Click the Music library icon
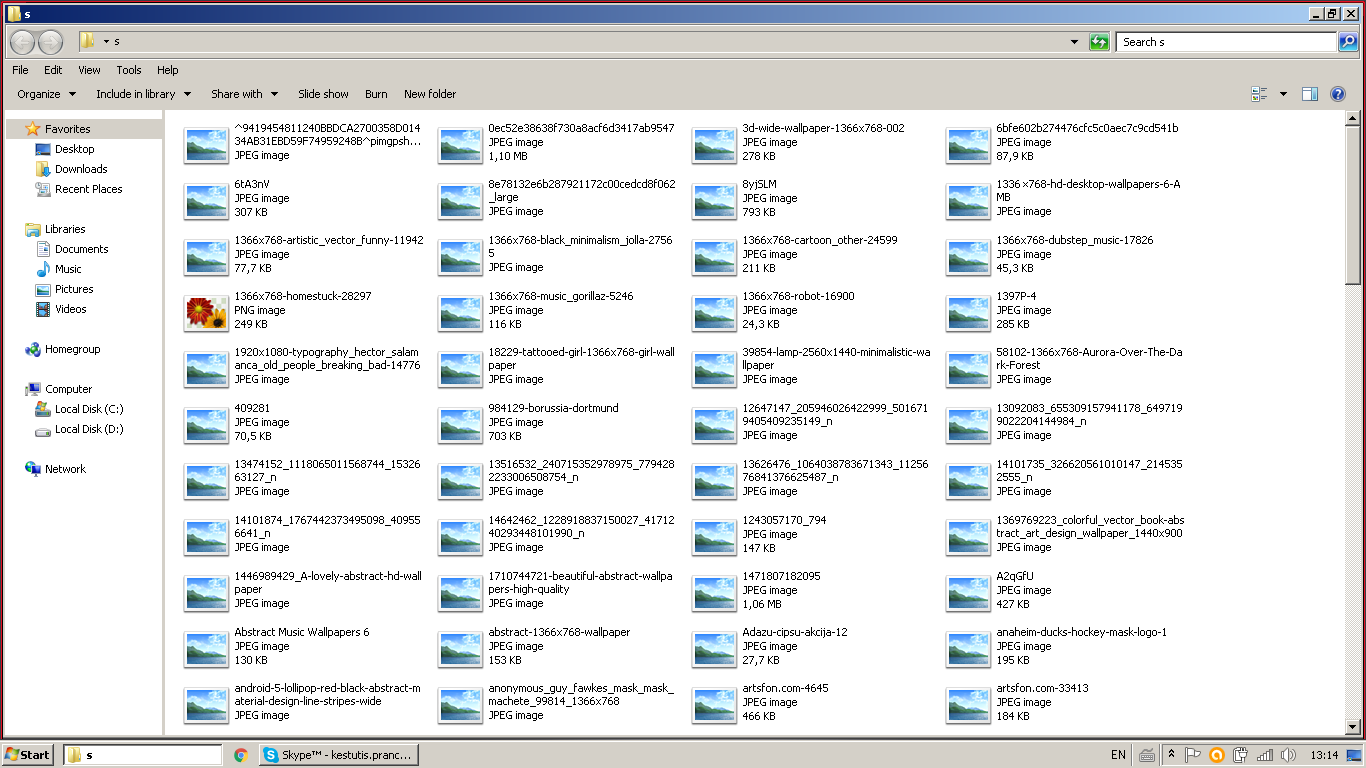The image size is (1366, 768). 43,269
